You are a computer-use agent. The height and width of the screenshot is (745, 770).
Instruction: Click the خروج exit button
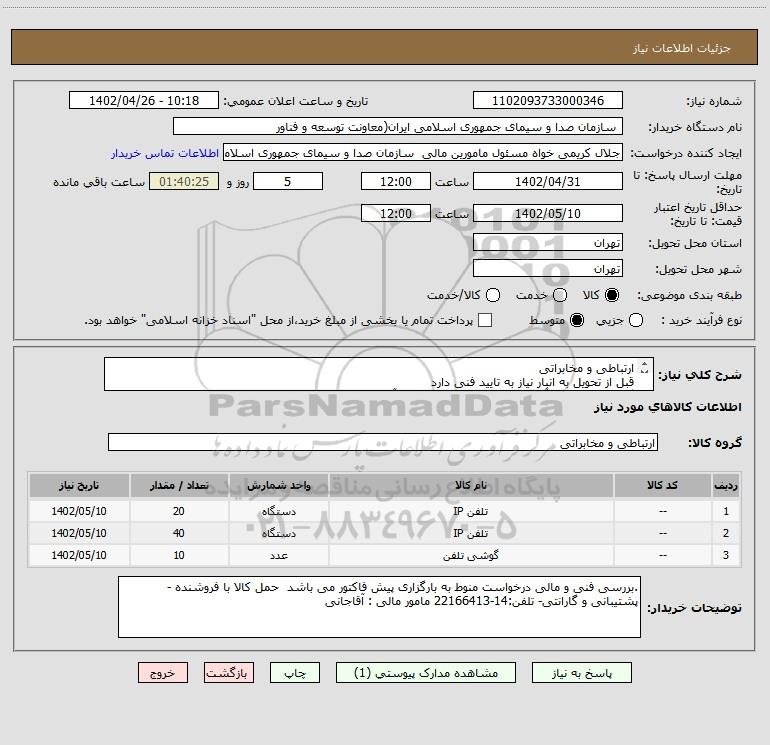tap(163, 673)
